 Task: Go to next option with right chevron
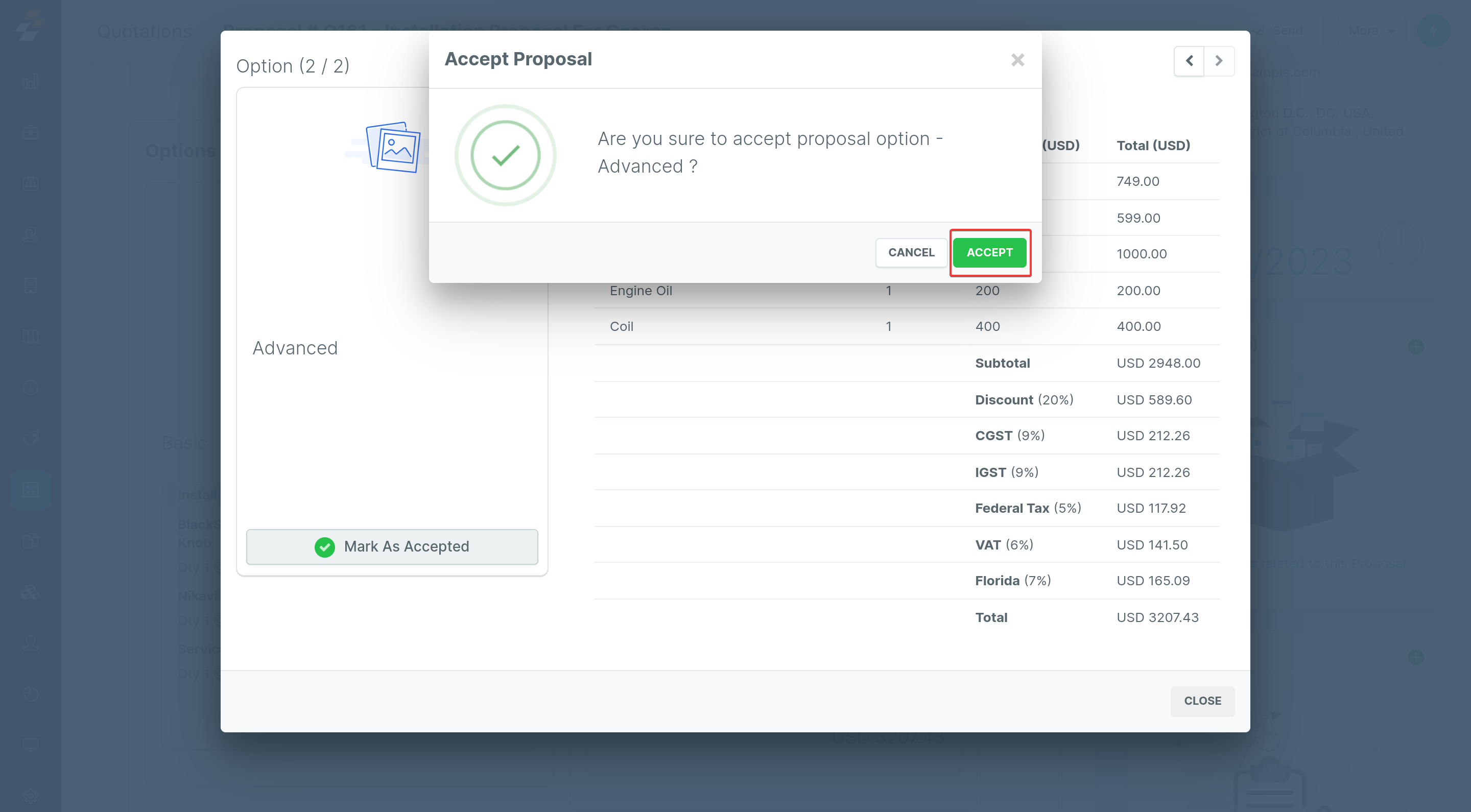1219,61
